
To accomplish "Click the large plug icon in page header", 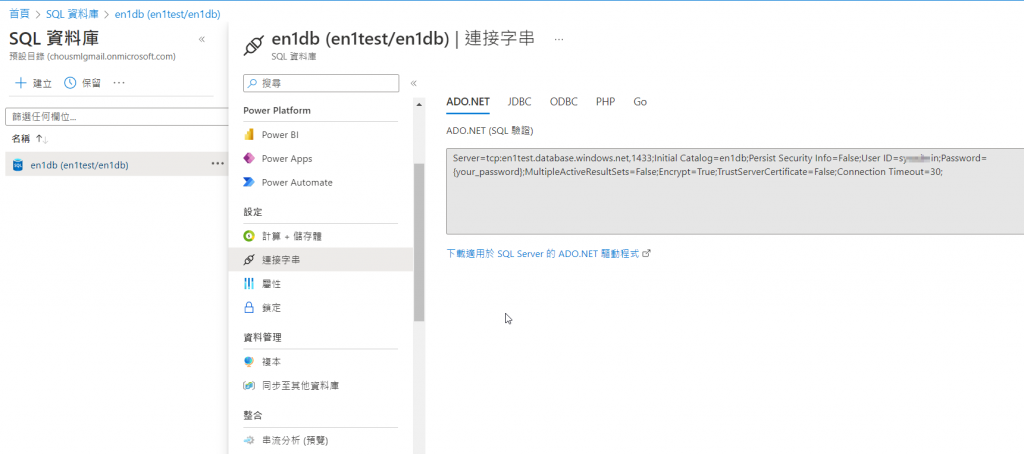I will [x=253, y=45].
